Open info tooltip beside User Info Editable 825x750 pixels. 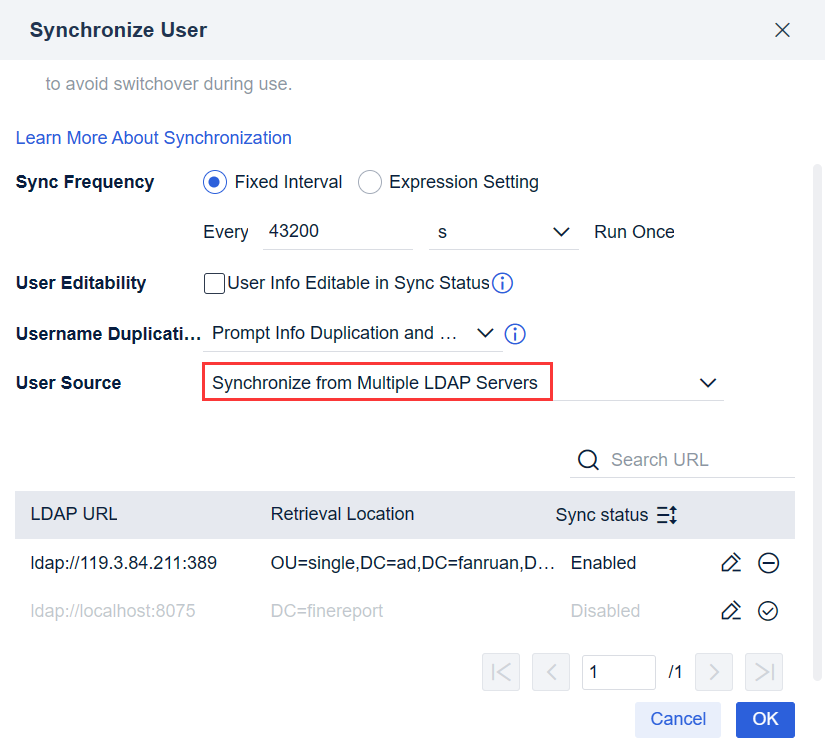coord(502,283)
